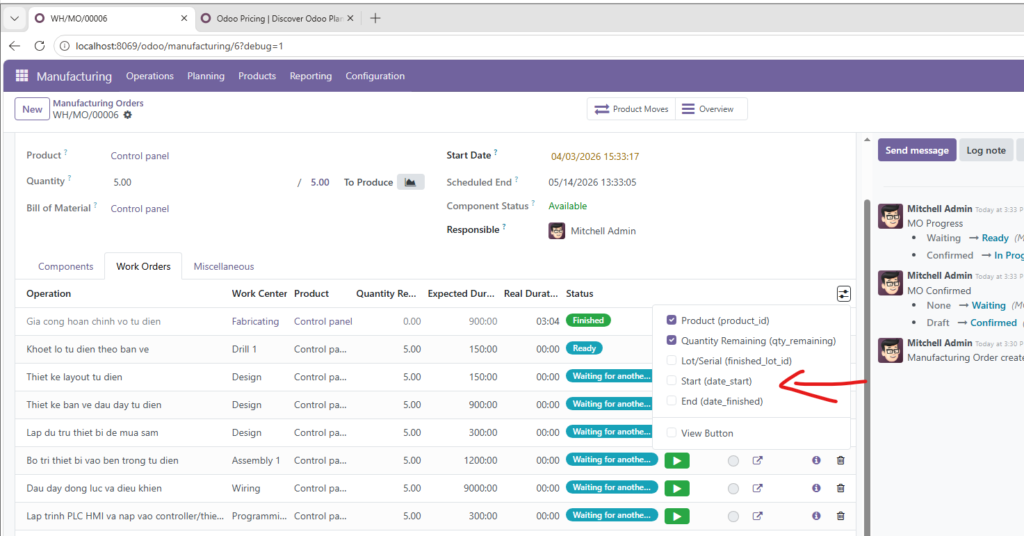The width and height of the screenshot is (1024, 536).
Task: Delete the Dau day dong luc work order
Action: (840, 488)
